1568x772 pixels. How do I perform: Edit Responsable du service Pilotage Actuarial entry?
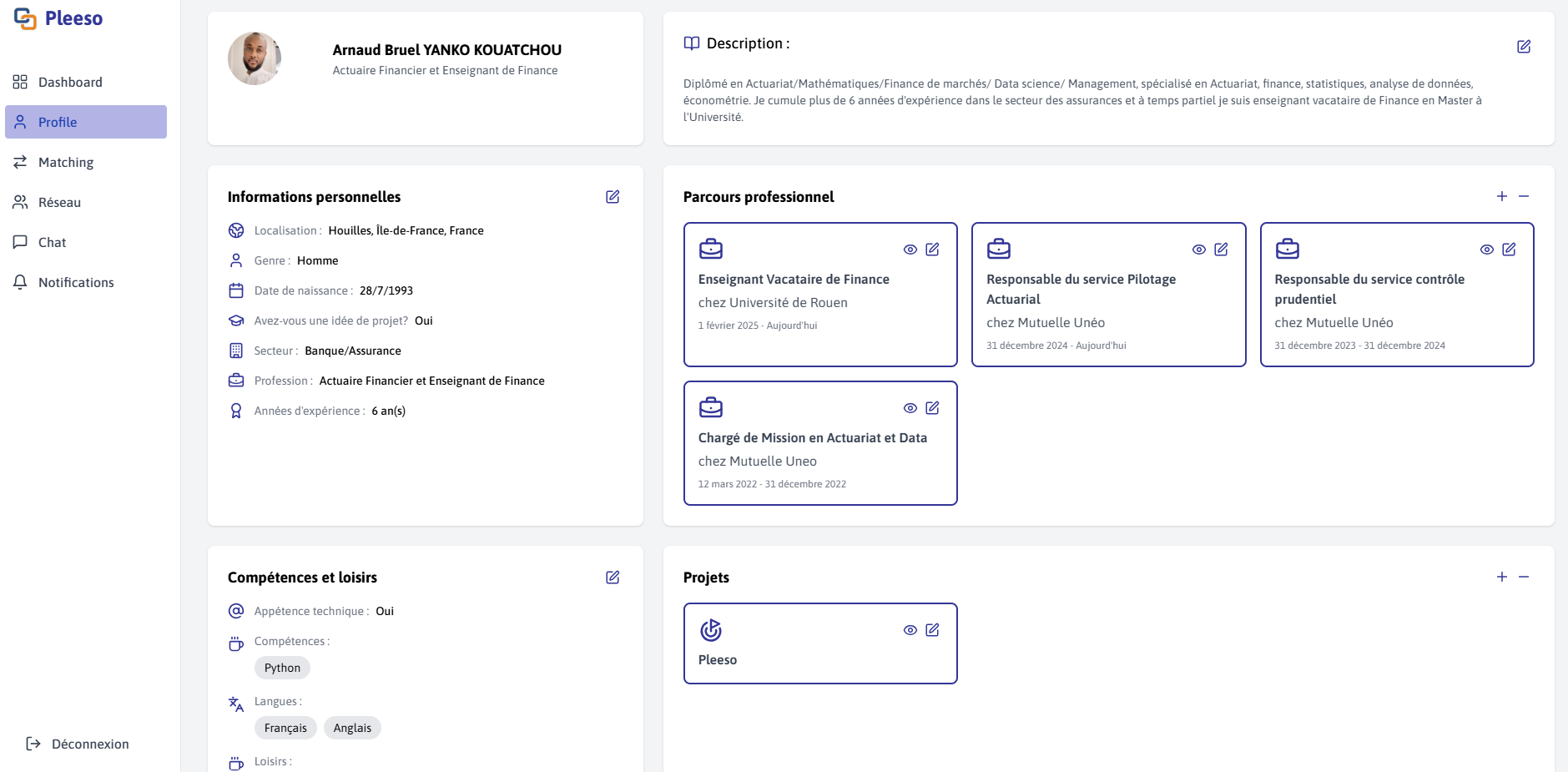[1221, 250]
